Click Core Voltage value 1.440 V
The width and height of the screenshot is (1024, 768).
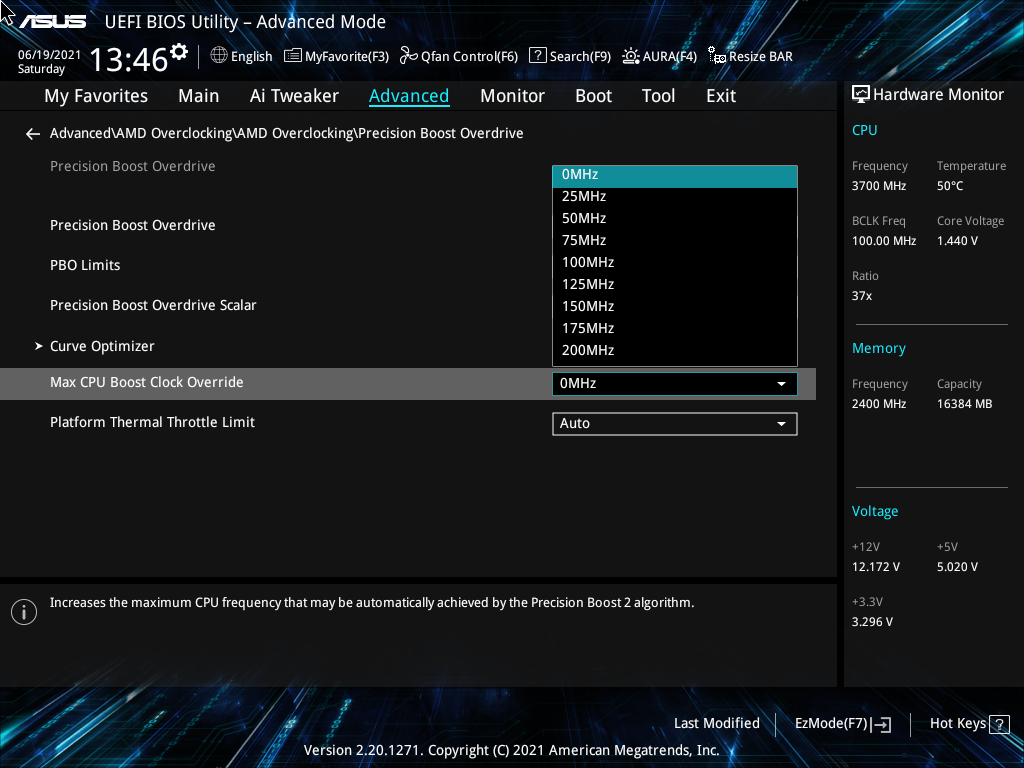[x=957, y=241]
